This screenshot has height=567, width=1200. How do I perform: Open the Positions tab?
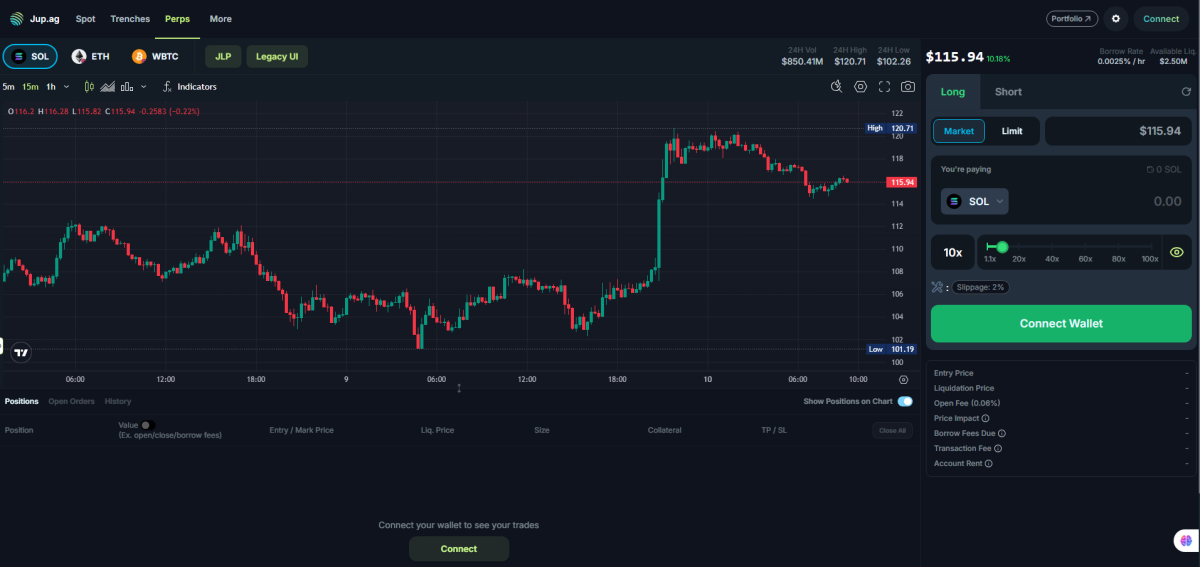(22, 401)
